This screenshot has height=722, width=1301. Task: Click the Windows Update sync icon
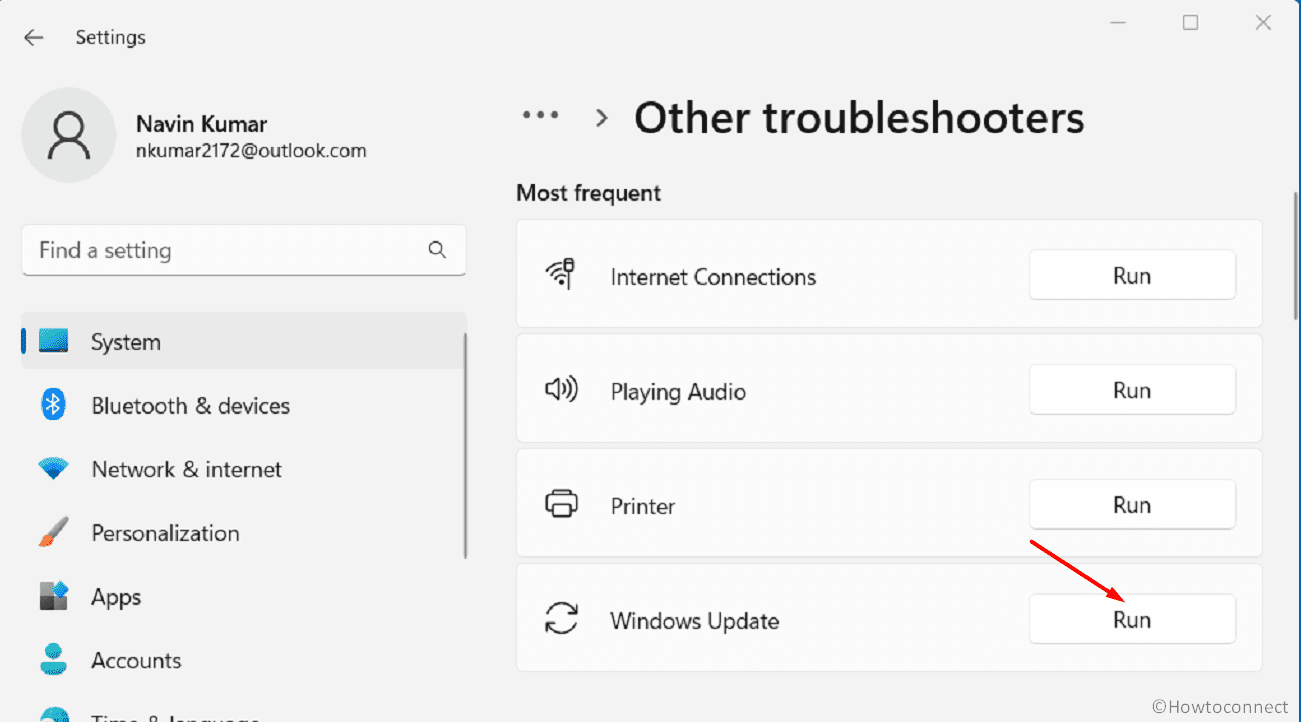point(561,619)
